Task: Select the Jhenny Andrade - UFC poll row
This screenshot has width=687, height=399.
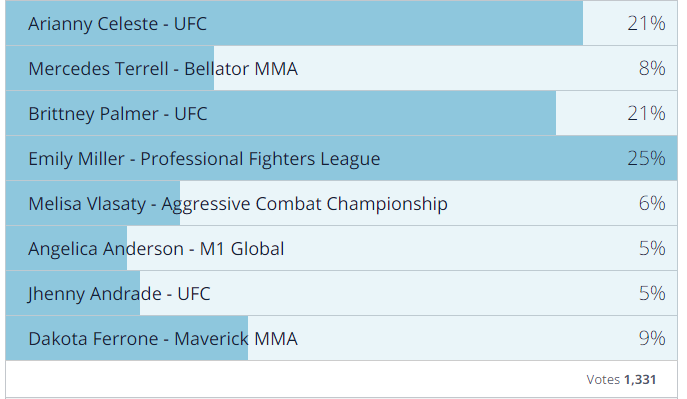Action: tap(341, 293)
